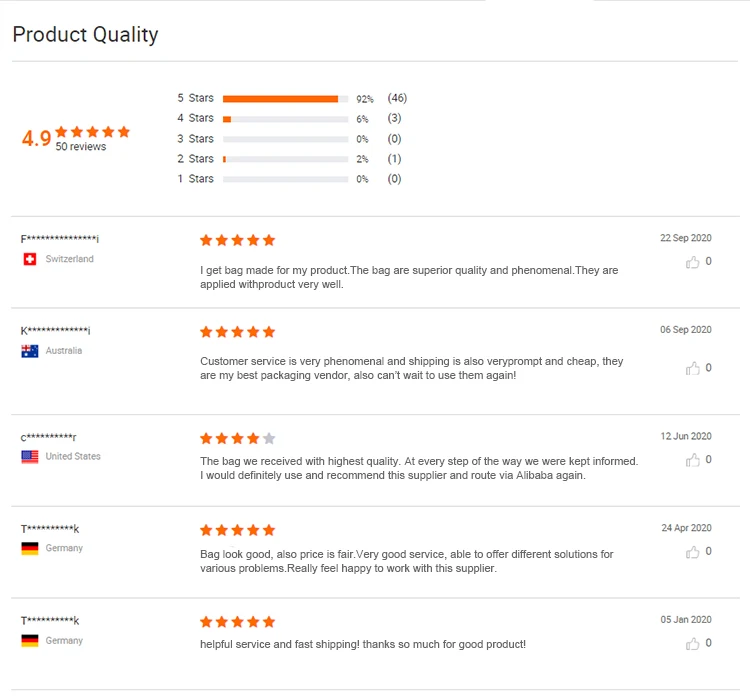The image size is (750, 698).
Task: Filter reviews by 5 Stars bar
Action: click(x=285, y=99)
